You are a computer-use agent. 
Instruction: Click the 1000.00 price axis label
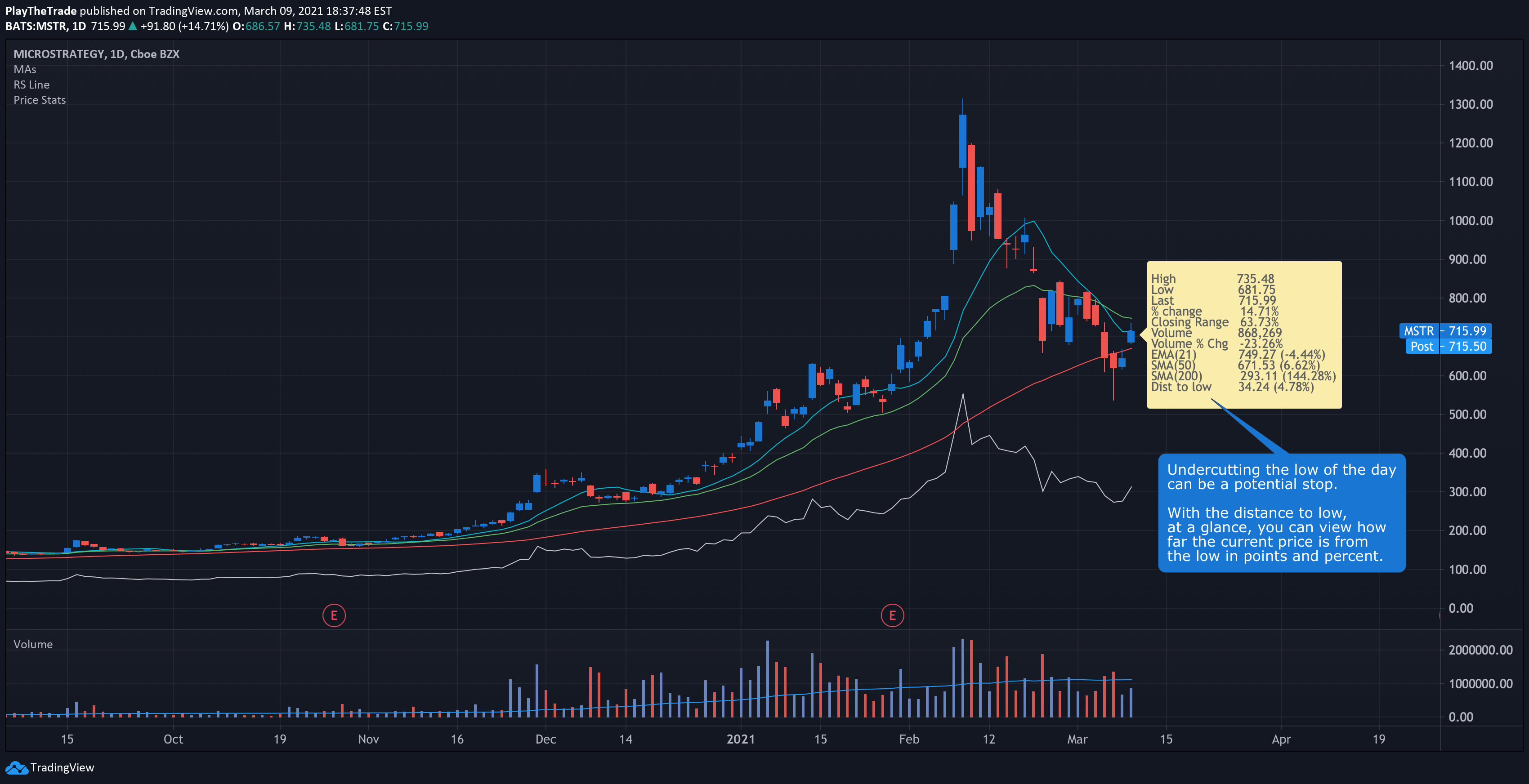(x=1470, y=221)
